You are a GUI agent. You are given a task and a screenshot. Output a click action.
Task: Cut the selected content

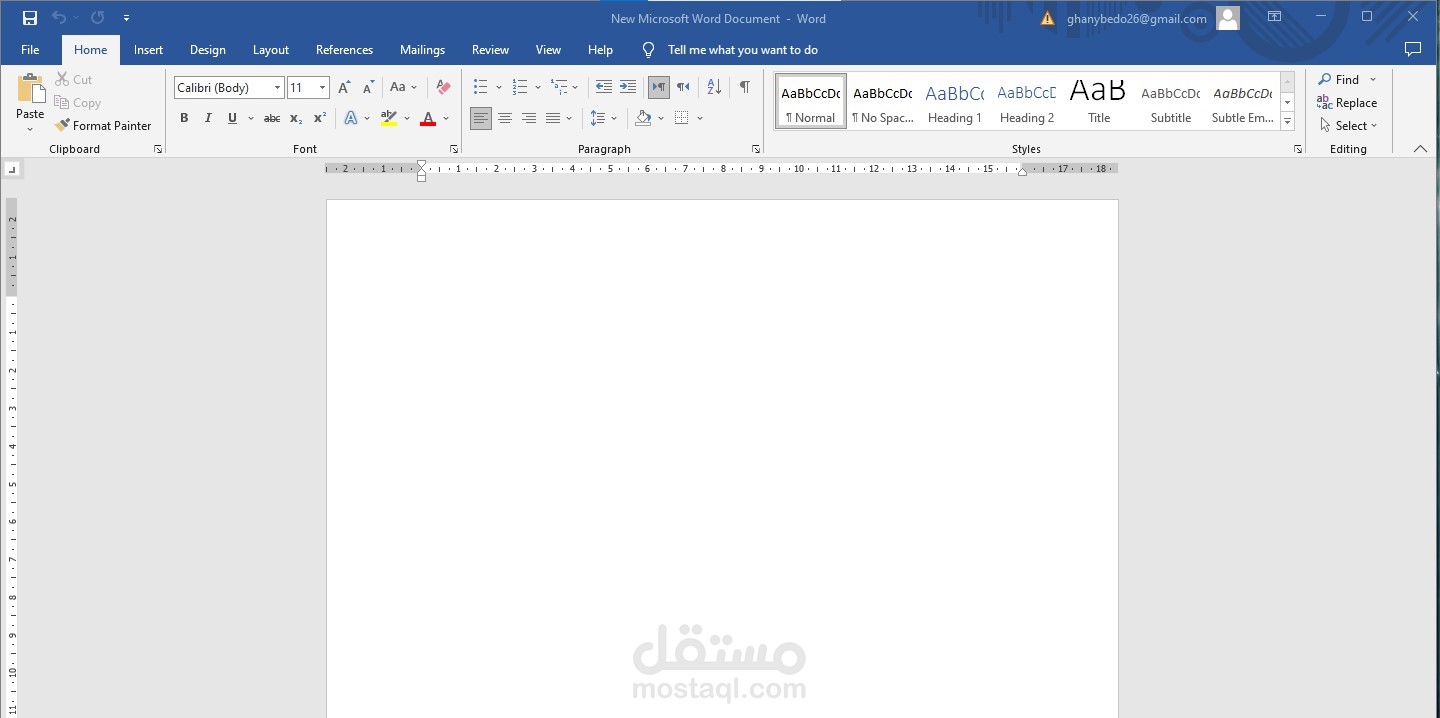(x=73, y=79)
